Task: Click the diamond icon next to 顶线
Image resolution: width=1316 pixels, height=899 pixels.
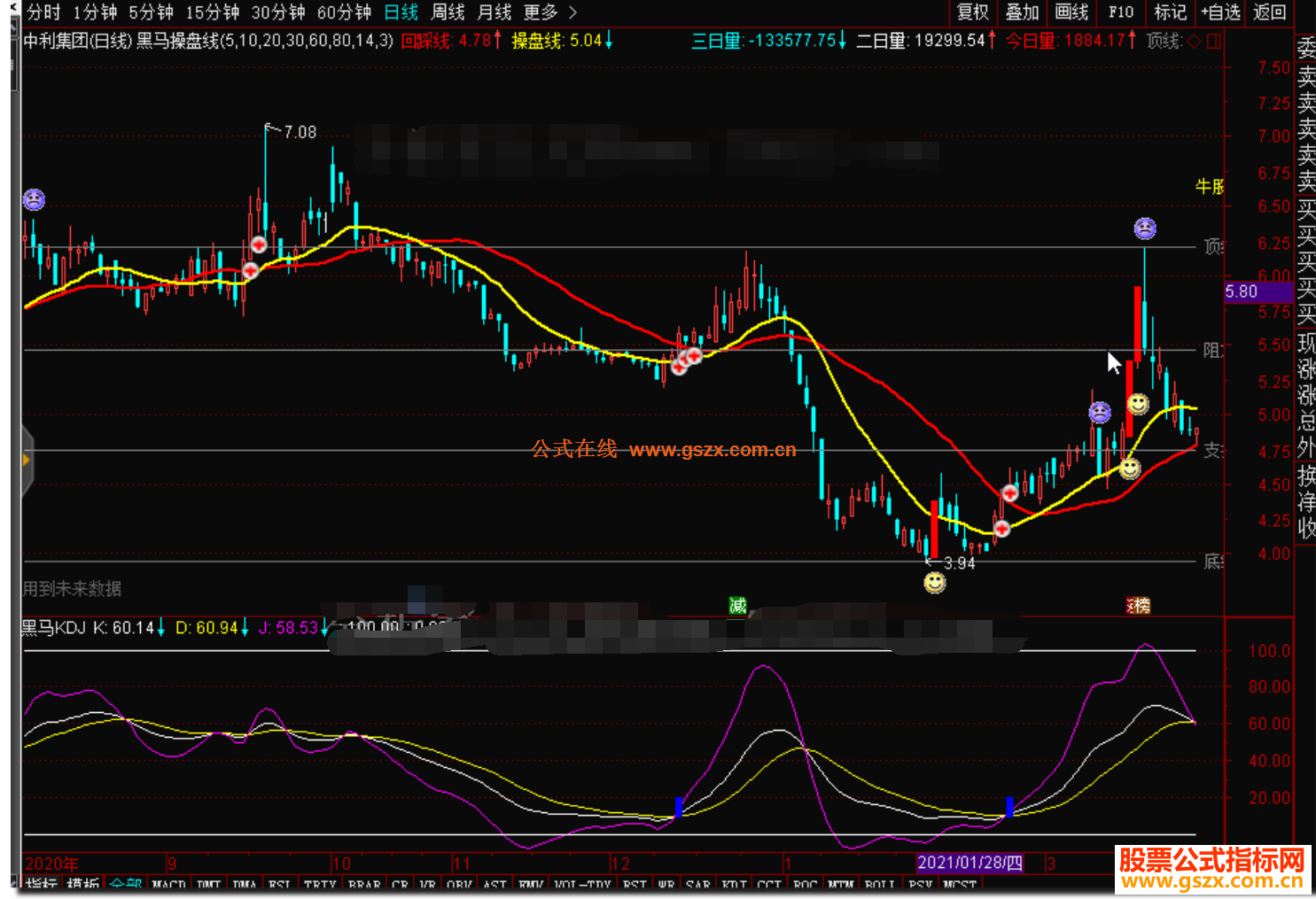Action: [x=1194, y=41]
